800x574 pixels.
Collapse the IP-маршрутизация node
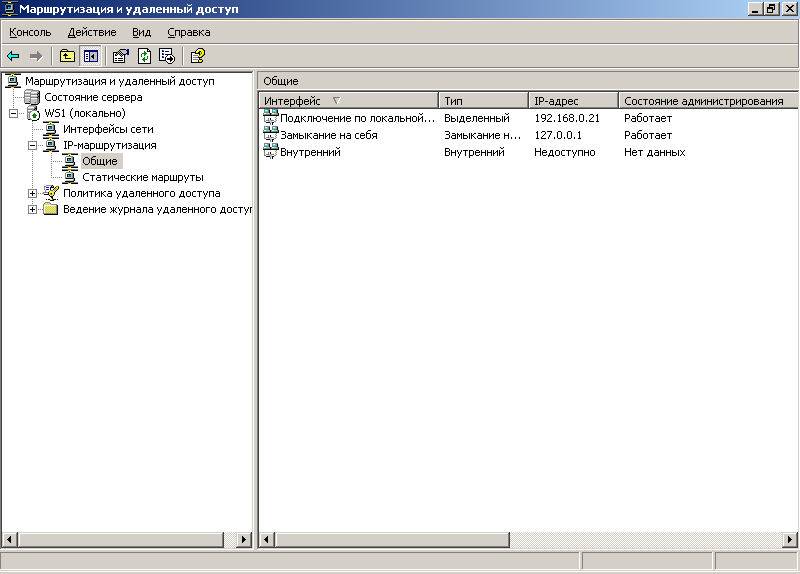33,145
